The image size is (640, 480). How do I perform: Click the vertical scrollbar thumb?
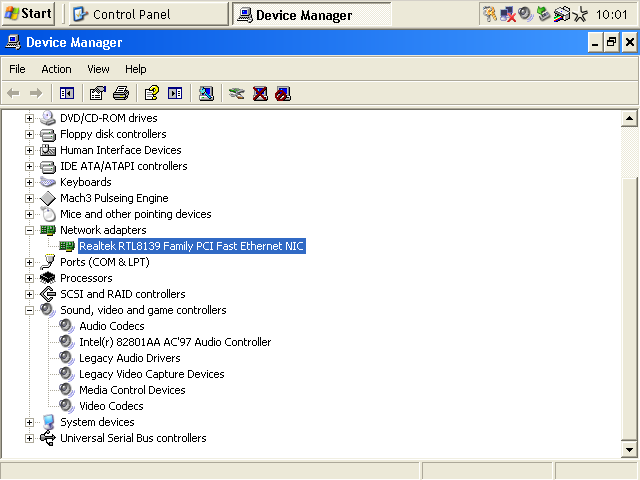click(629, 309)
